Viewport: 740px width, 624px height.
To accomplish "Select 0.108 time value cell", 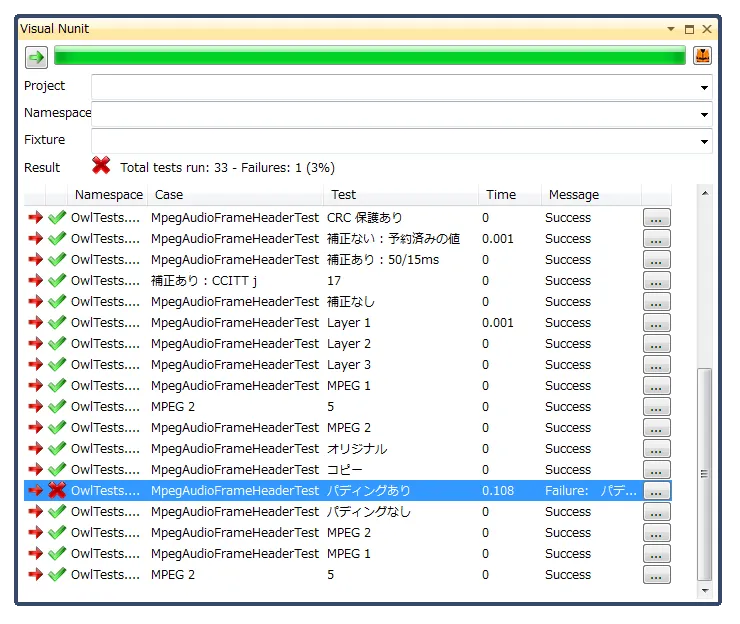I will (x=498, y=490).
